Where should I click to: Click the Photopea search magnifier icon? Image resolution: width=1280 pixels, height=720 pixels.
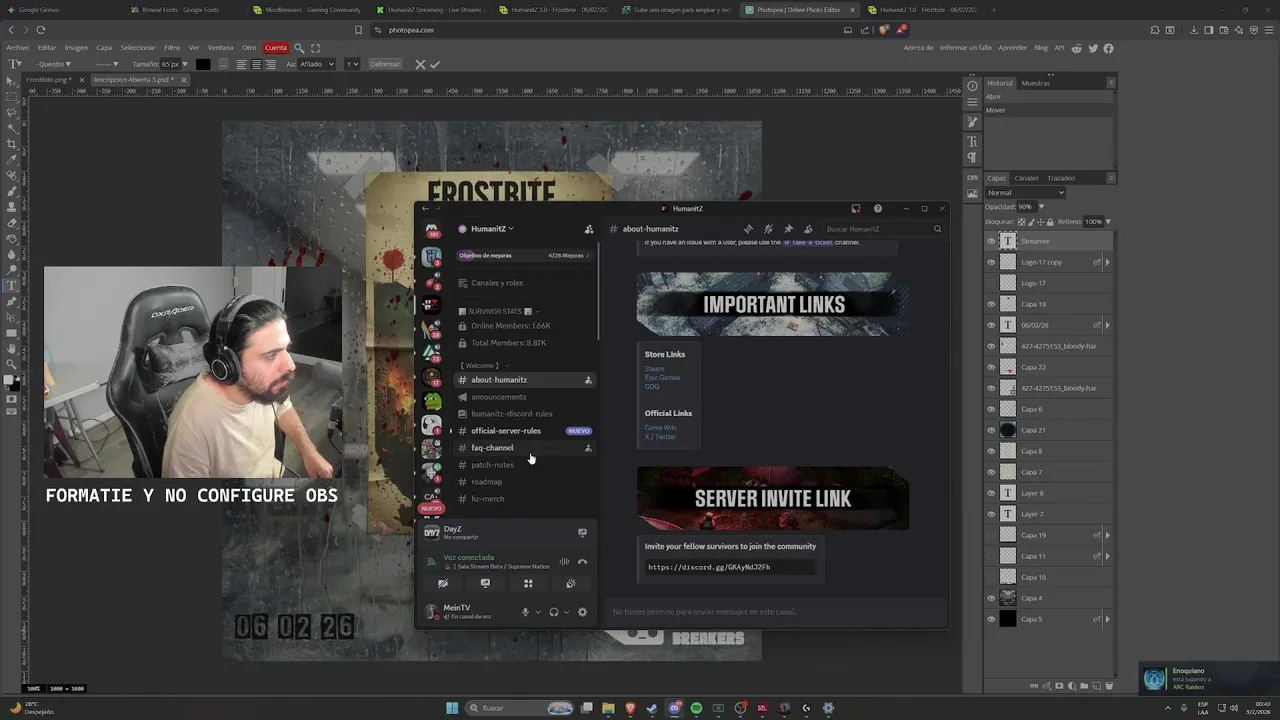coord(299,47)
